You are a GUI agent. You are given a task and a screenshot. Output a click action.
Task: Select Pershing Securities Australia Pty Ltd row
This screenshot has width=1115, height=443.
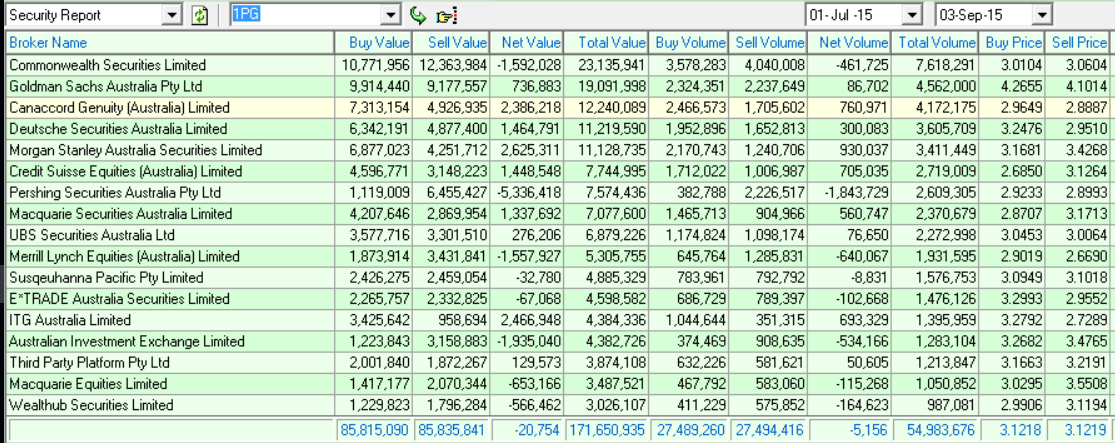pyautogui.click(x=558, y=193)
